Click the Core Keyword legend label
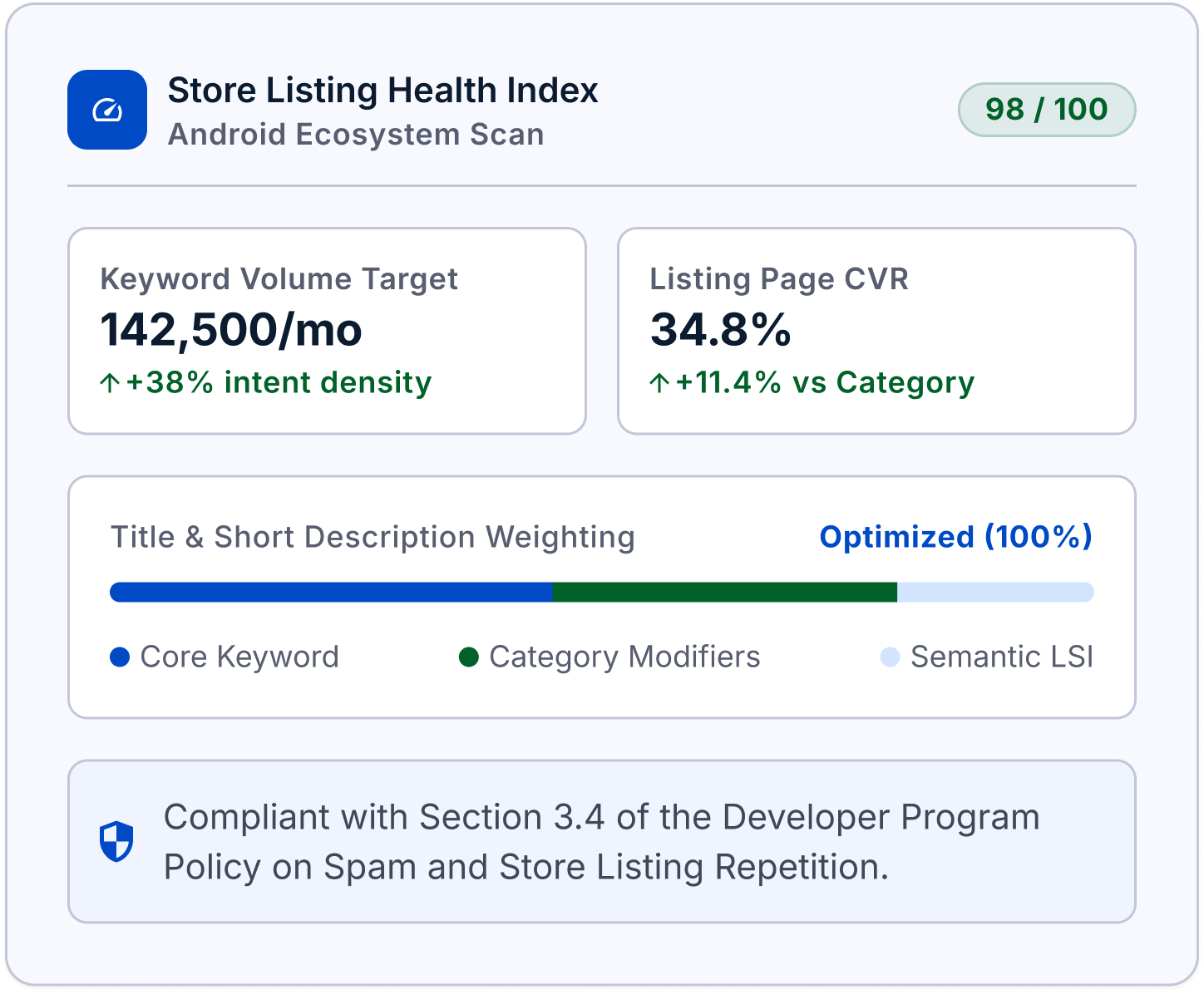Screen dimensions: 1204x994 coord(239,657)
